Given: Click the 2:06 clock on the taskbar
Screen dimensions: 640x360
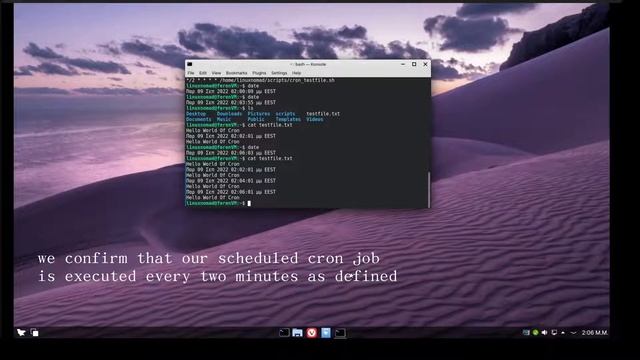Looking at the screenshot, I should tap(595, 333).
